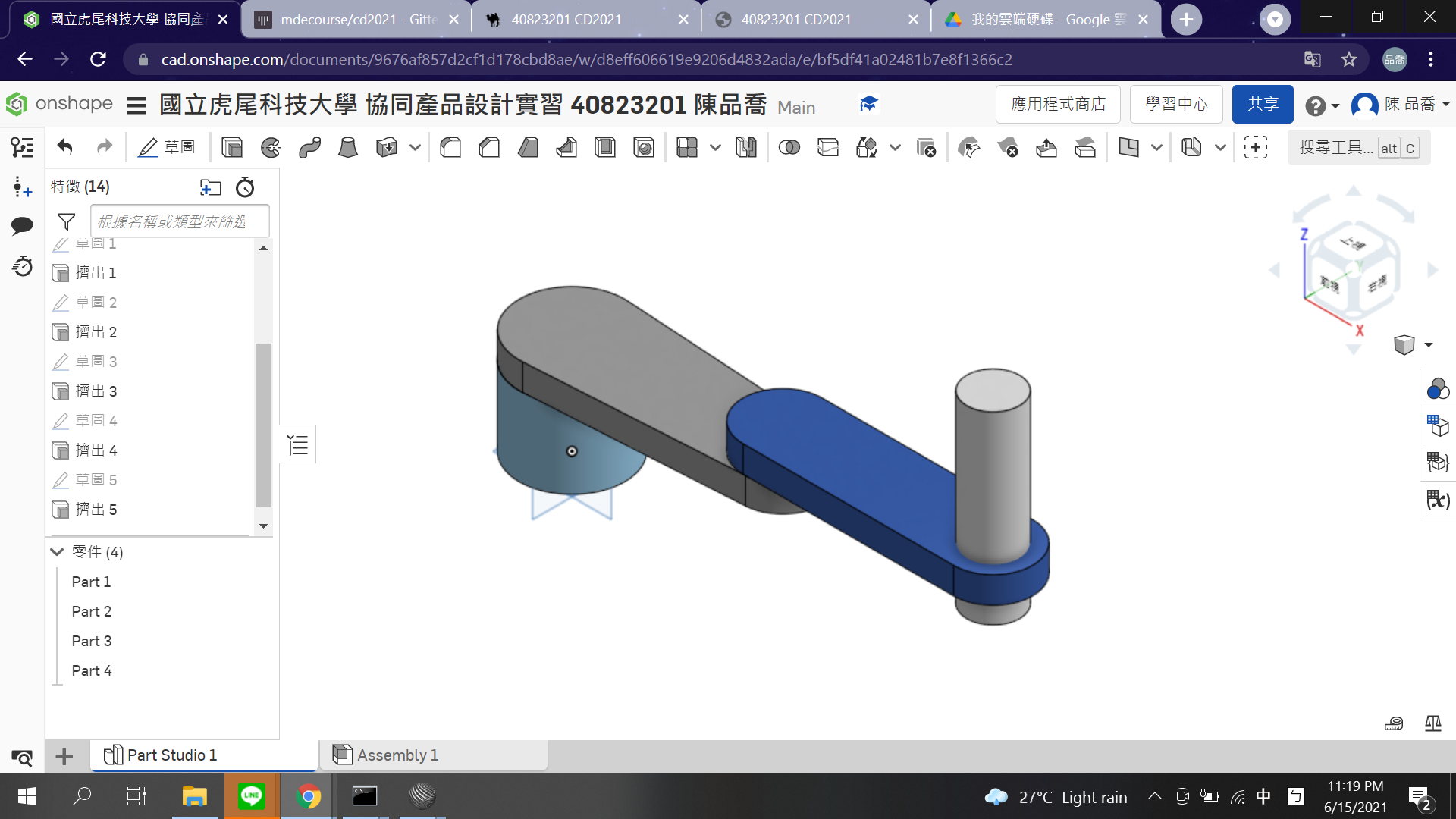Expand the pattern tool dropdown arrow

pos(715,147)
